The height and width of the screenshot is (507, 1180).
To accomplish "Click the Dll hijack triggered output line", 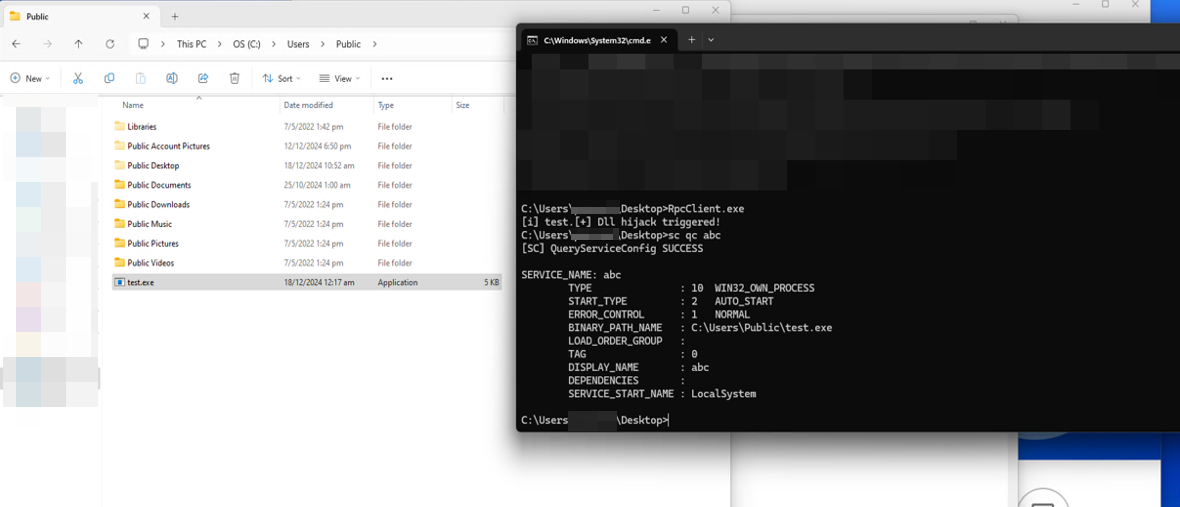I will (621, 222).
